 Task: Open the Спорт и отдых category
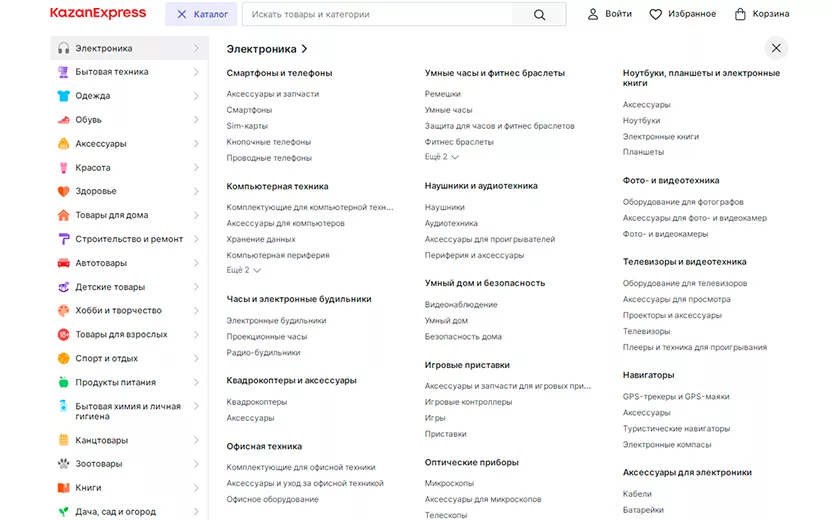tap(106, 358)
